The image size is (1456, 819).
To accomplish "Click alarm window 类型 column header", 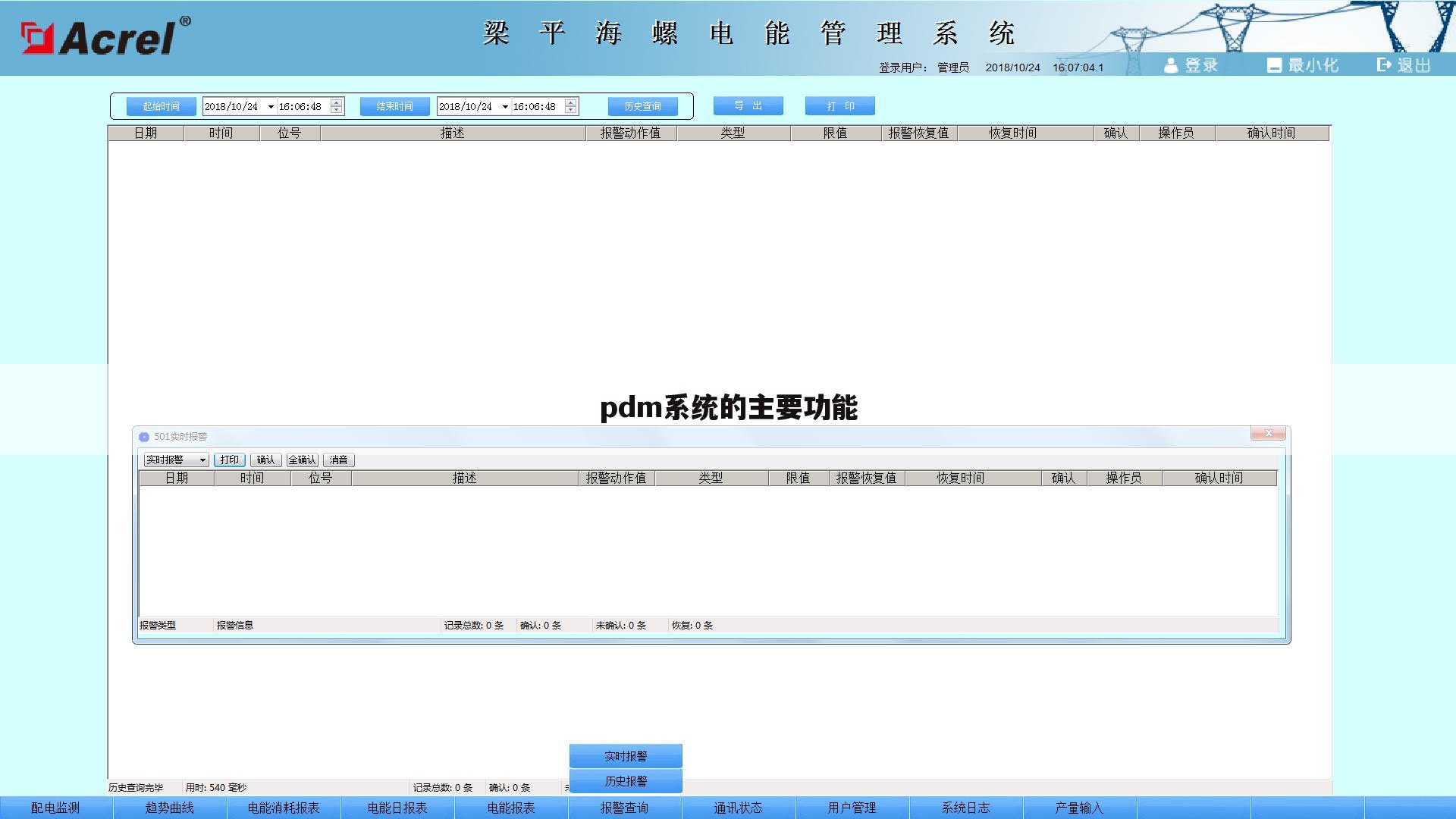I will 711,479.
